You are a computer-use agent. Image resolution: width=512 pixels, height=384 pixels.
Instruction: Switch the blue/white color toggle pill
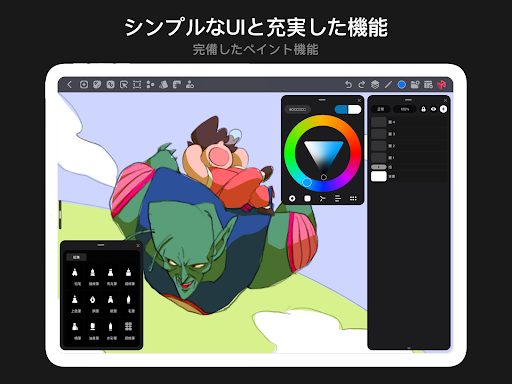tap(348, 109)
